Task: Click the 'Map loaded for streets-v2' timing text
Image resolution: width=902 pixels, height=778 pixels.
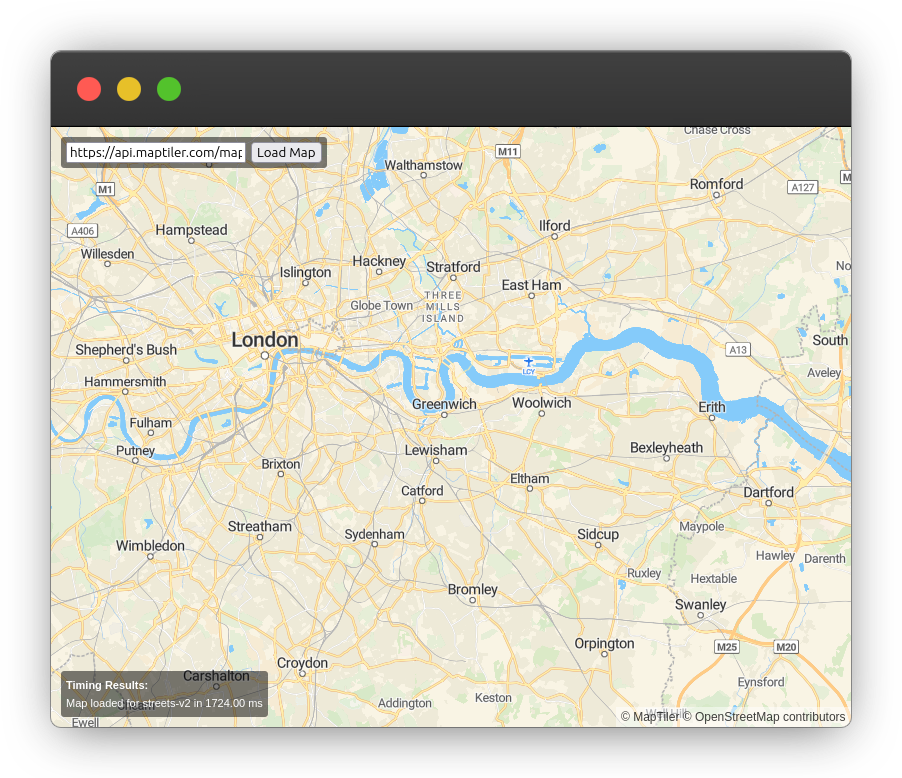Action: (164, 703)
